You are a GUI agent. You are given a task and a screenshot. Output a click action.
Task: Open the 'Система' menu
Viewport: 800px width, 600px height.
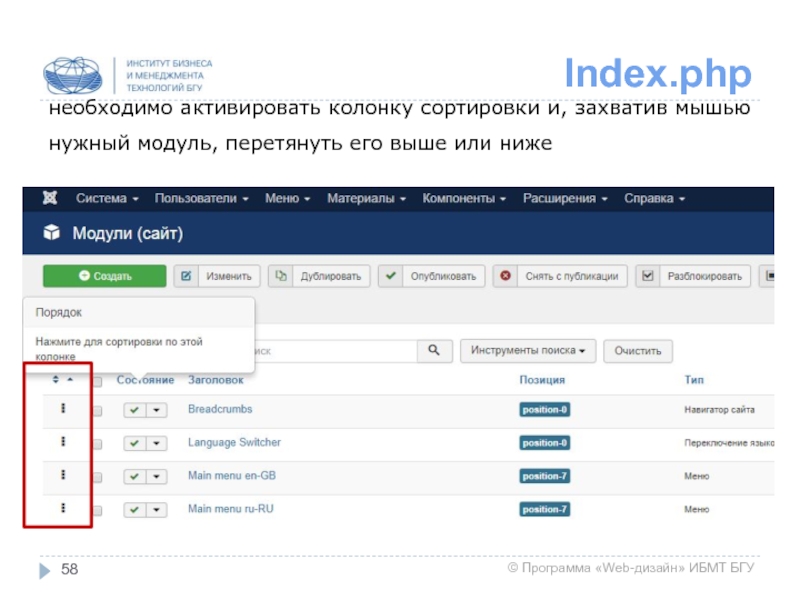(107, 199)
